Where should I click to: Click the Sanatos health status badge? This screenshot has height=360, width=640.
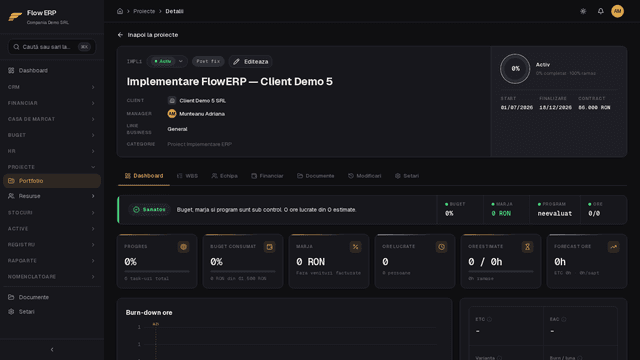pos(149,209)
